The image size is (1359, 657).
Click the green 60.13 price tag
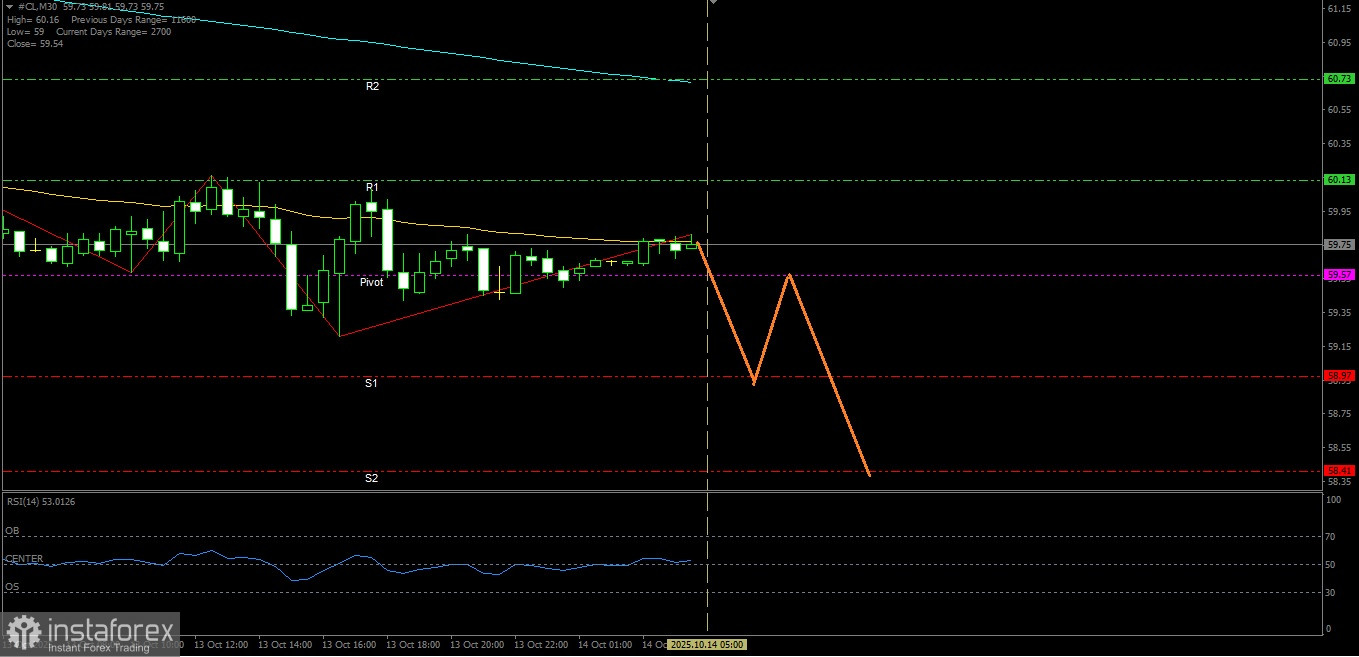[1339, 180]
